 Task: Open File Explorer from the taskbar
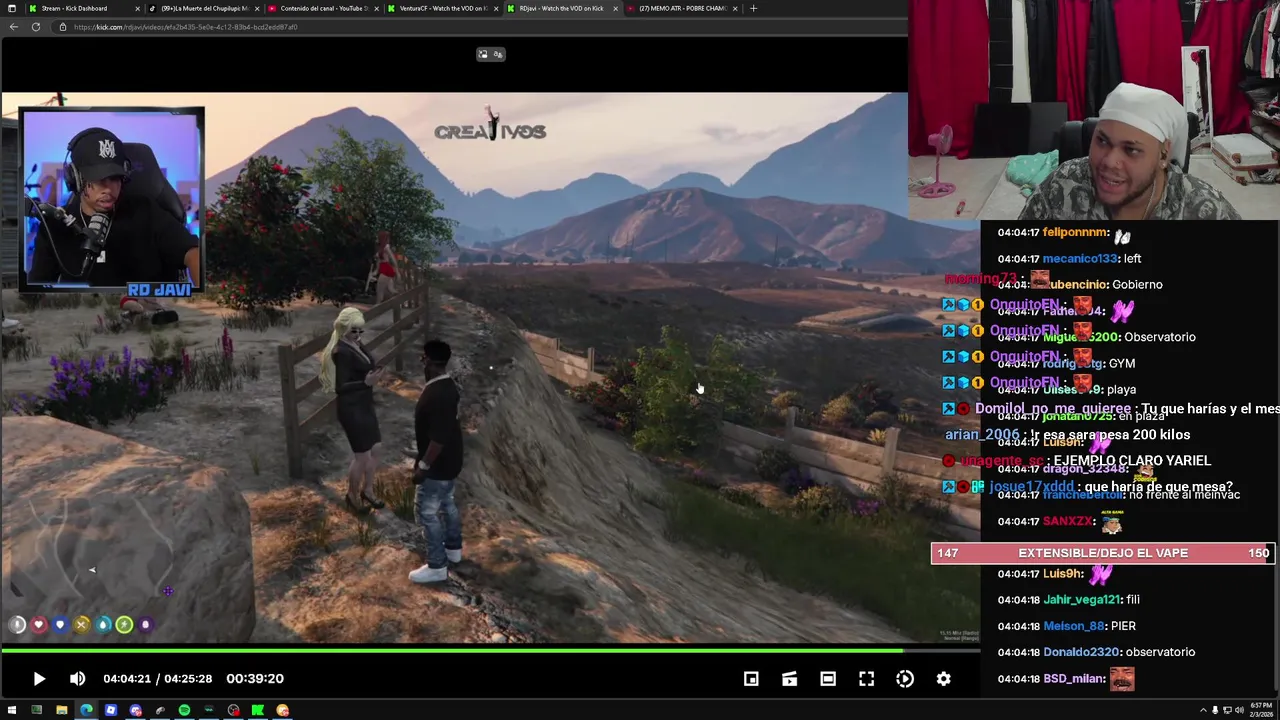coord(61,710)
